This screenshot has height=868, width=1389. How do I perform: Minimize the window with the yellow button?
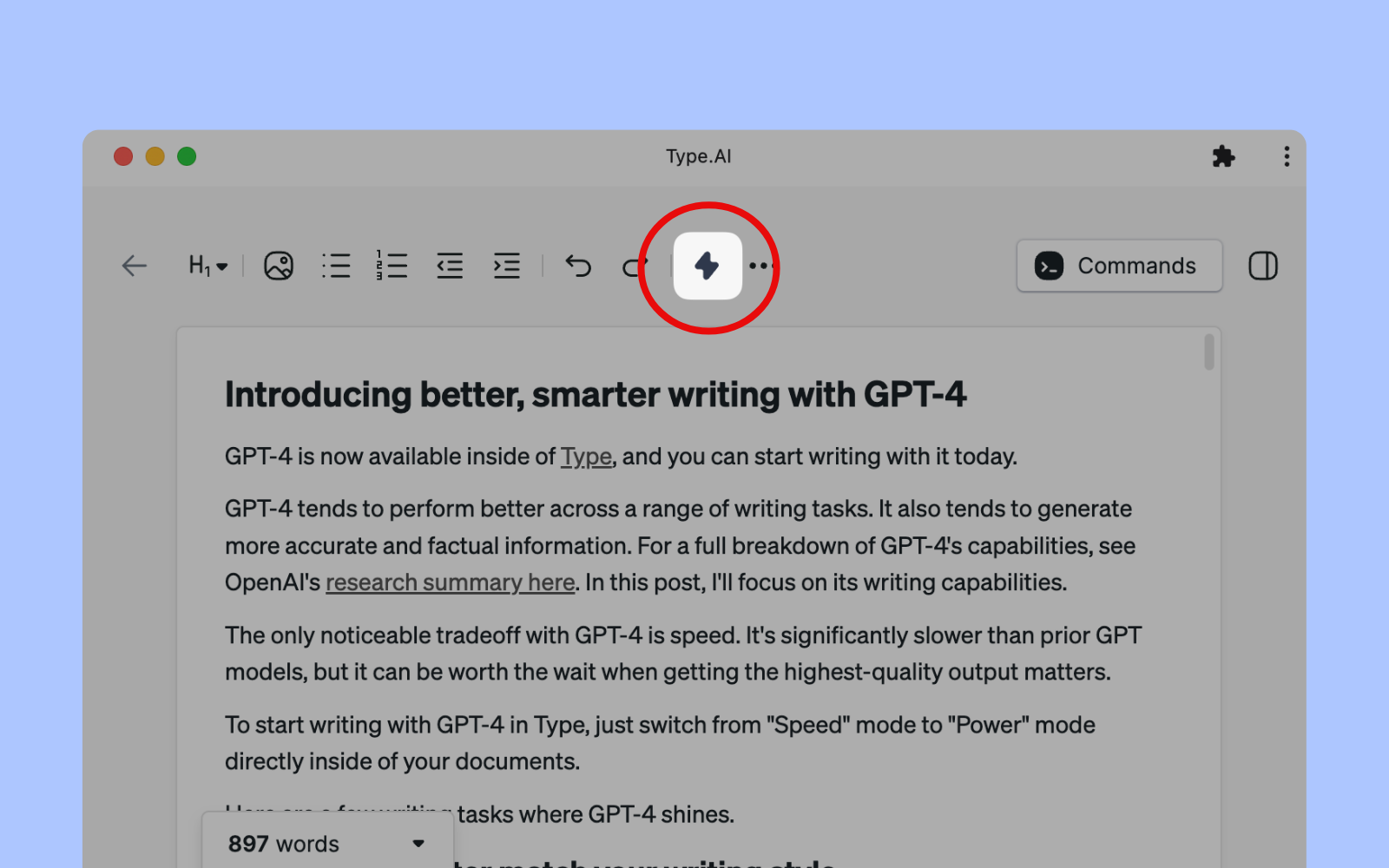(x=155, y=156)
